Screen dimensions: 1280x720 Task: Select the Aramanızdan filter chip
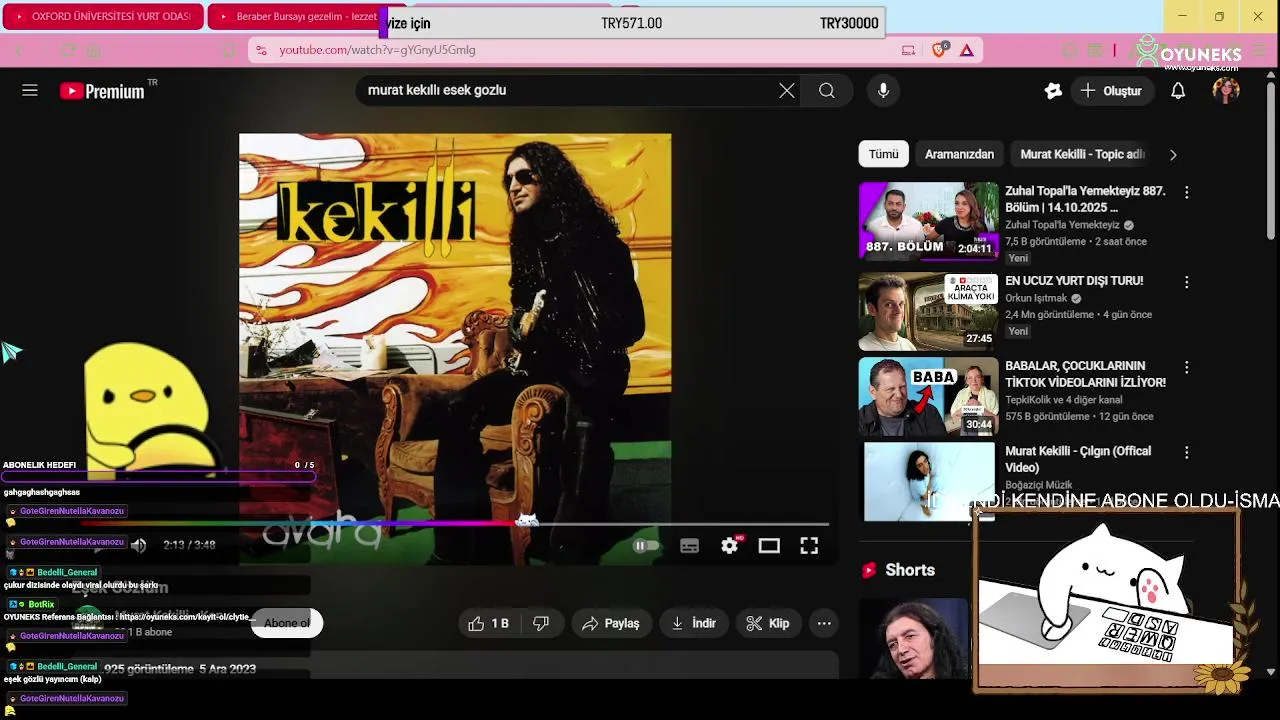959,154
